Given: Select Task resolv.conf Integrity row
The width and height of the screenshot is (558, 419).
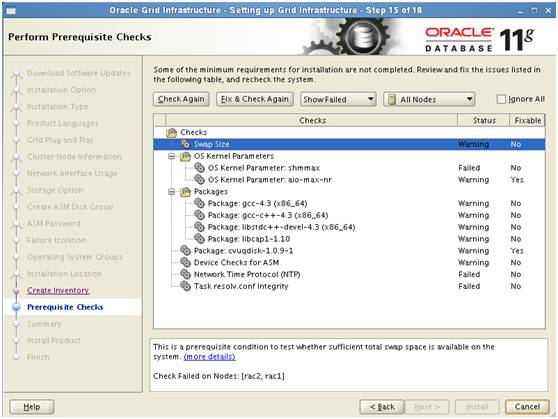Looking at the screenshot, I should pyautogui.click(x=349, y=286).
